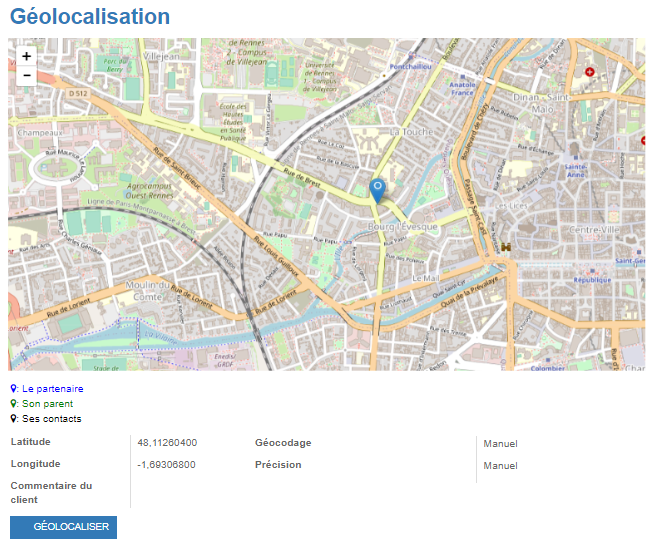Click the Géocodage field label
The width and height of the screenshot is (652, 547).
click(283, 443)
